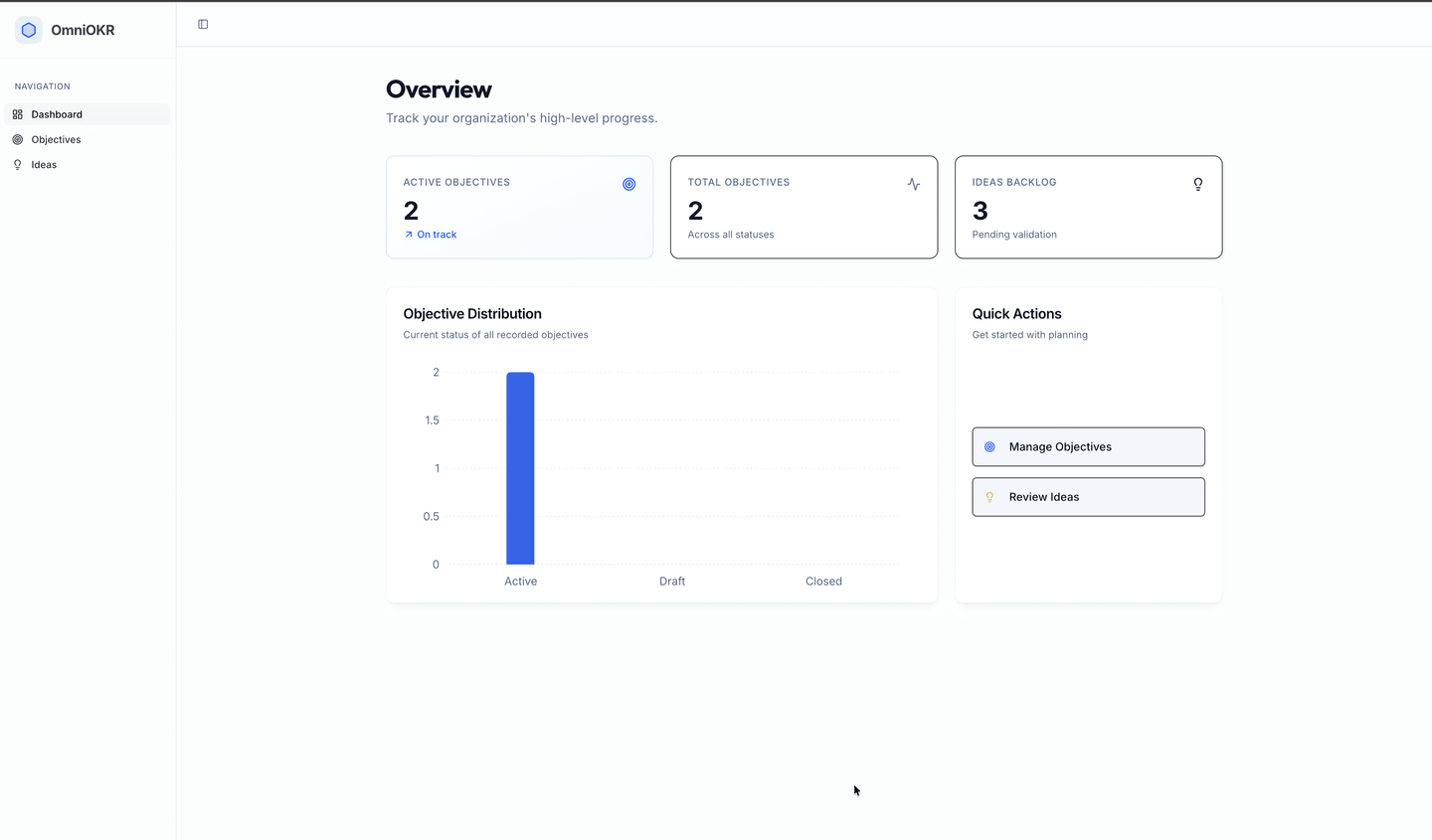The width and height of the screenshot is (1432, 840).
Task: Click the target icon on Active Objectives card
Action: (628, 184)
